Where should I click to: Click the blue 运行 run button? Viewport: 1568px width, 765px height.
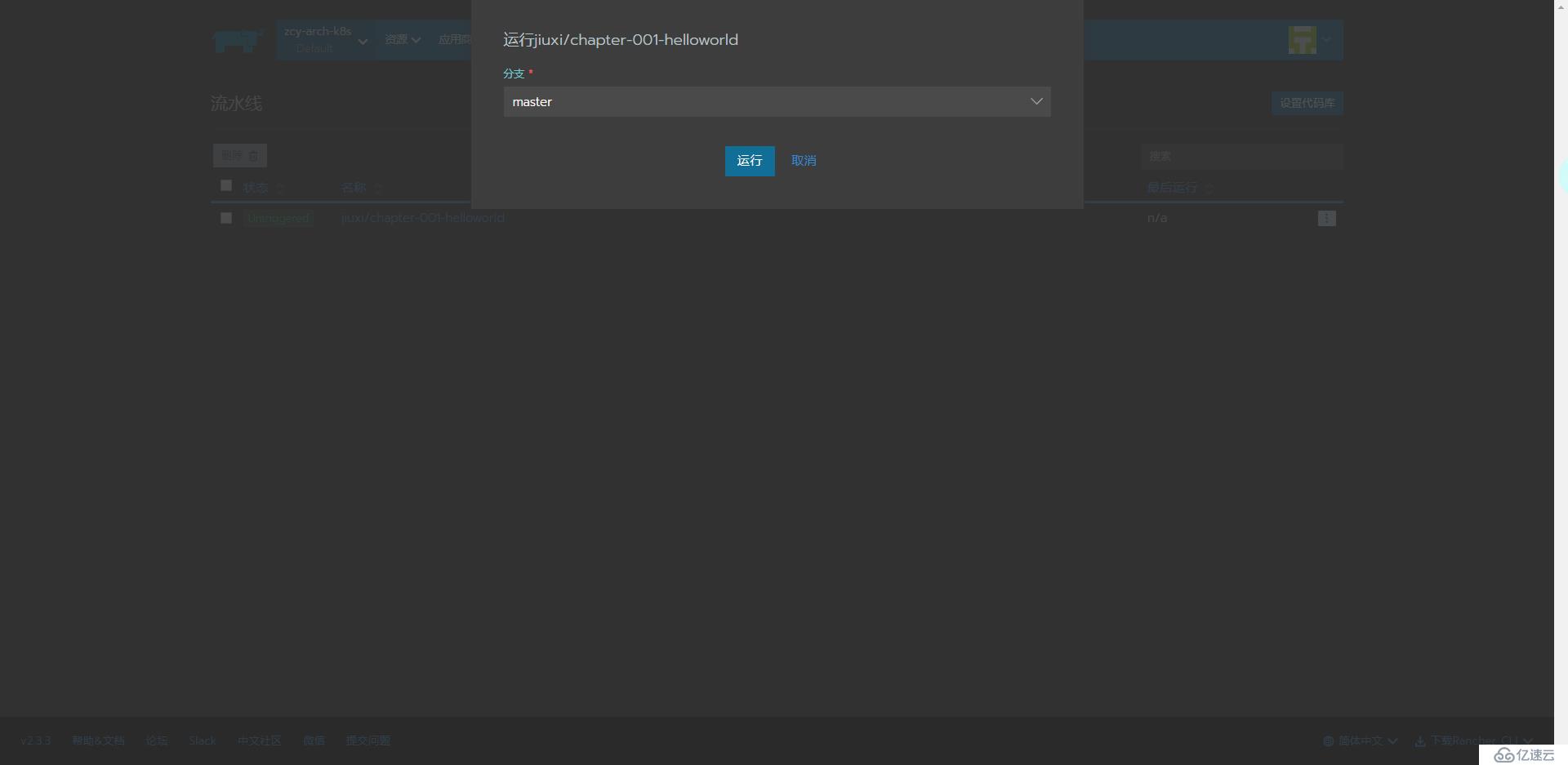click(x=749, y=161)
